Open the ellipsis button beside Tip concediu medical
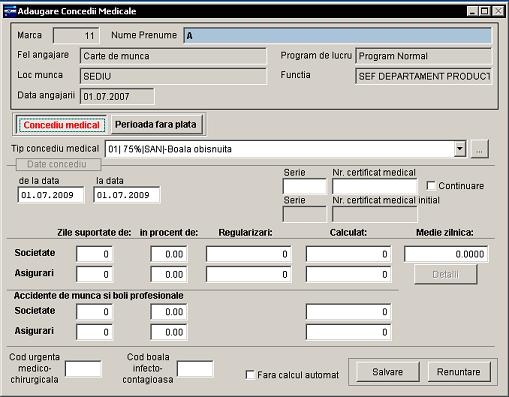This screenshot has width=509, height=397. (480, 149)
